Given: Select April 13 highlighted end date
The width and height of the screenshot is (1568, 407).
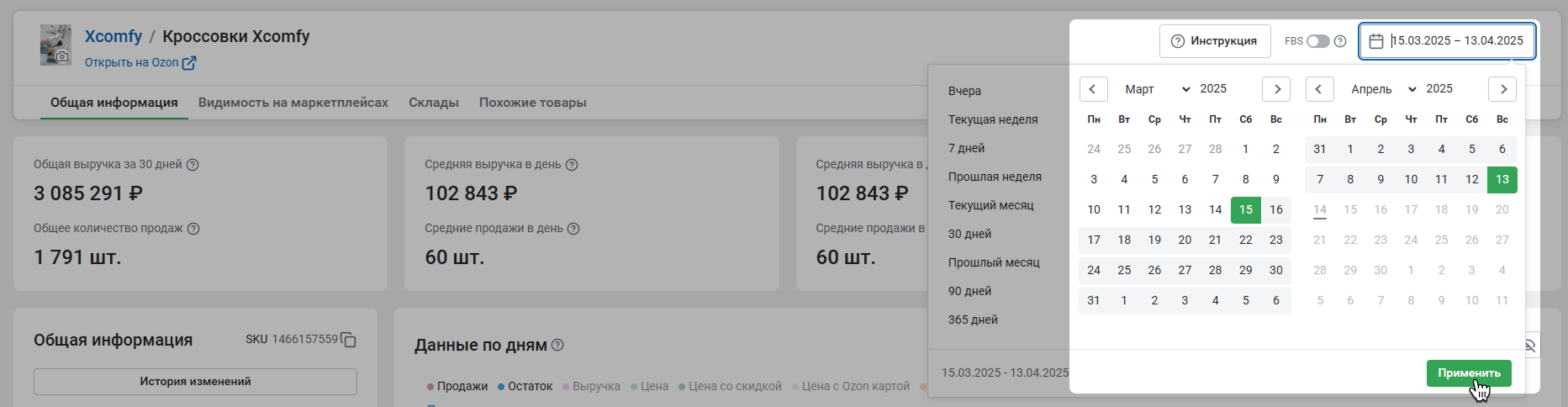Looking at the screenshot, I should 1502,180.
